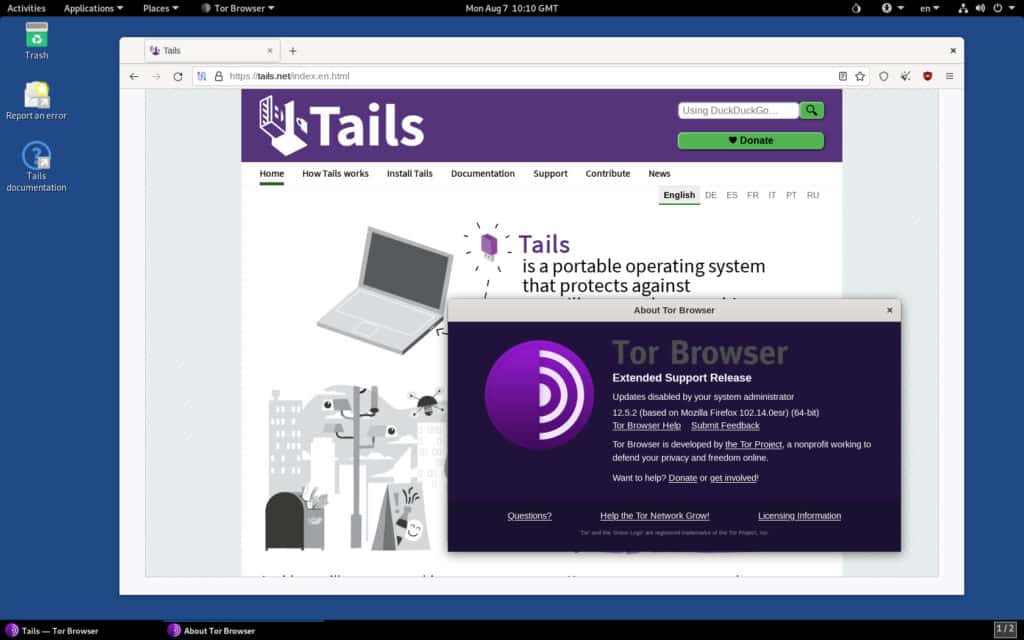The height and width of the screenshot is (640, 1024).
Task: Select the DE language option
Action: tap(710, 195)
